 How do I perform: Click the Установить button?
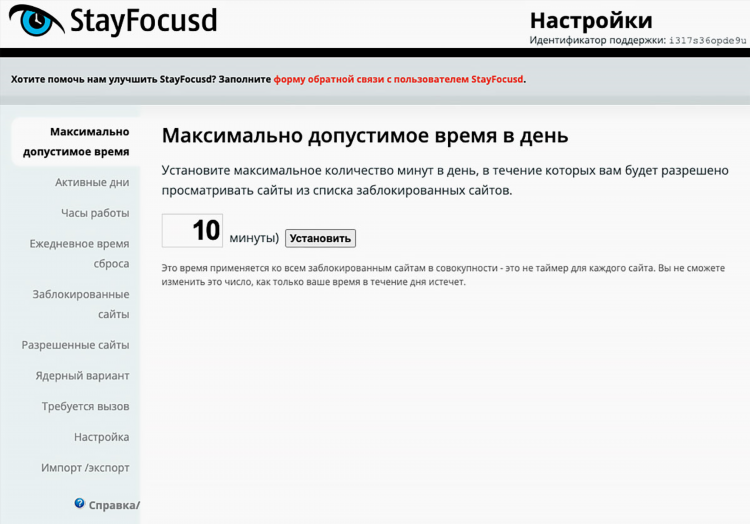tap(320, 238)
